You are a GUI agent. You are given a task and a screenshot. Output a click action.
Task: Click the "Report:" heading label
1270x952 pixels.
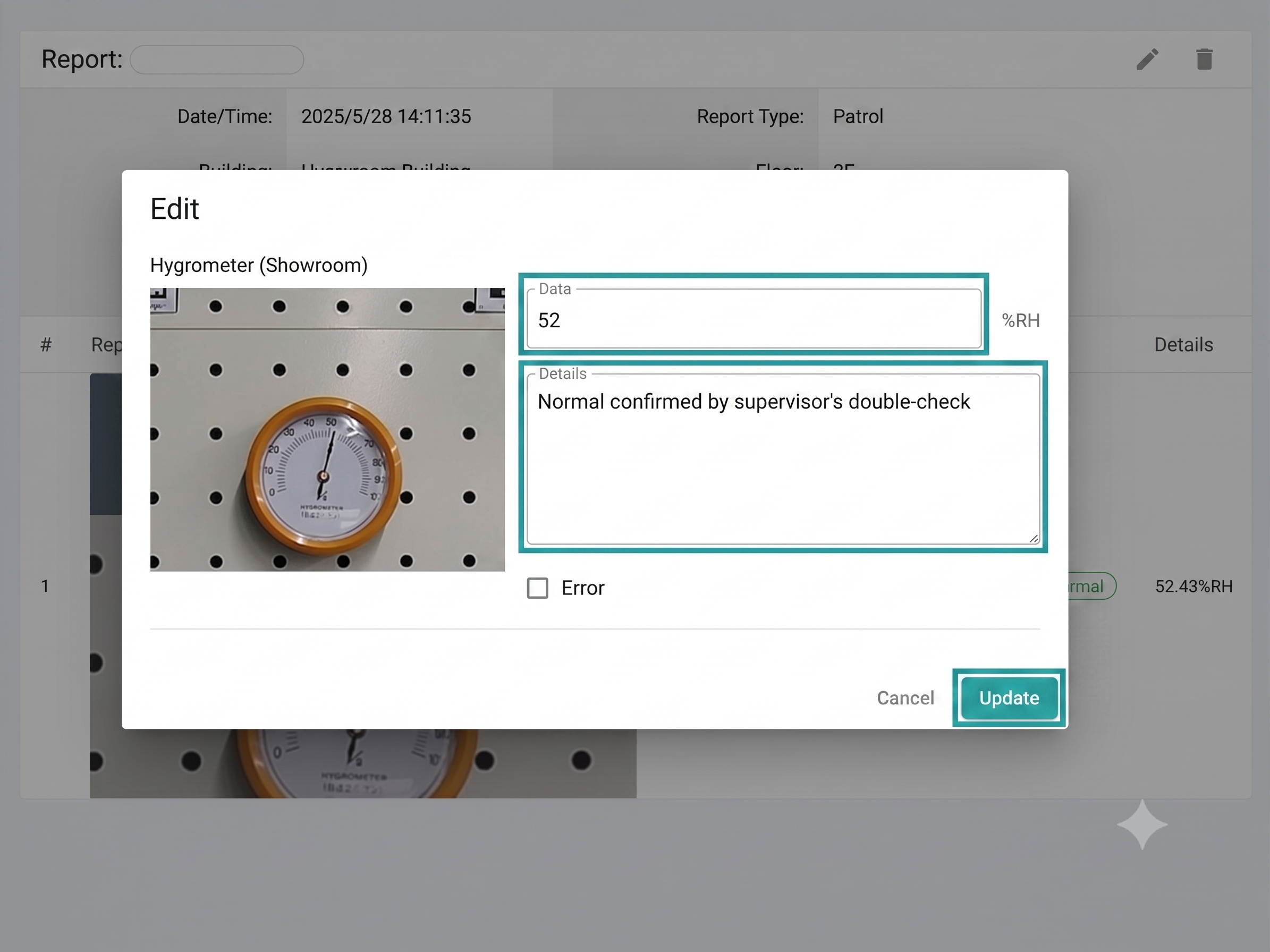(x=82, y=59)
